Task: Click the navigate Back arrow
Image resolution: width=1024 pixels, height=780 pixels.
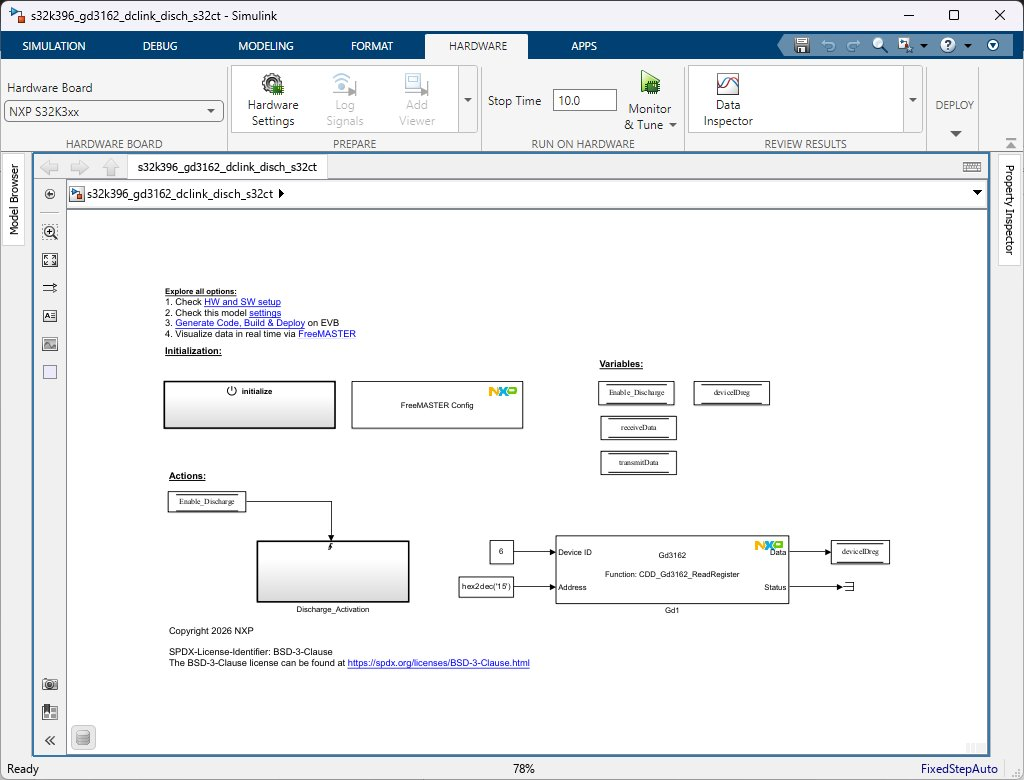Action: click(x=50, y=167)
